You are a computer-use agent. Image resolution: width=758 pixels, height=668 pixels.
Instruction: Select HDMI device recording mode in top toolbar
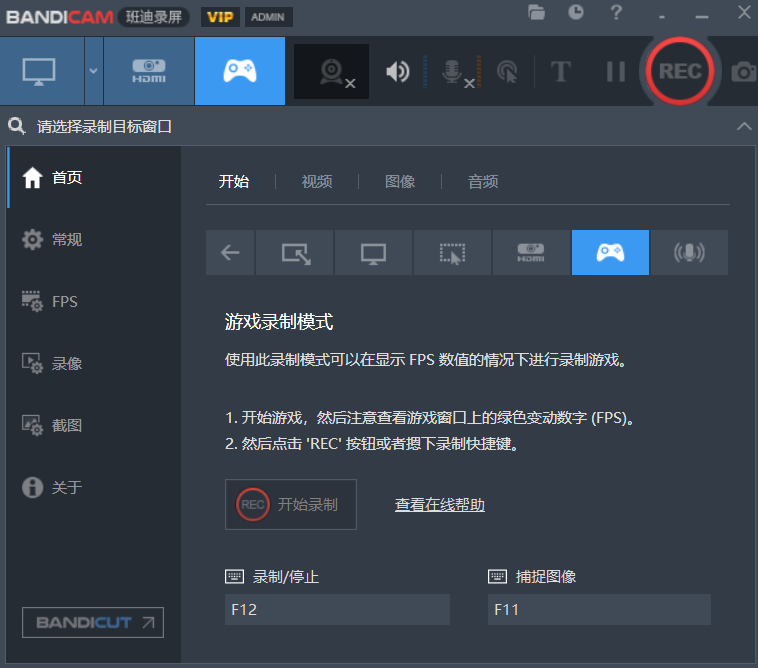[x=148, y=71]
